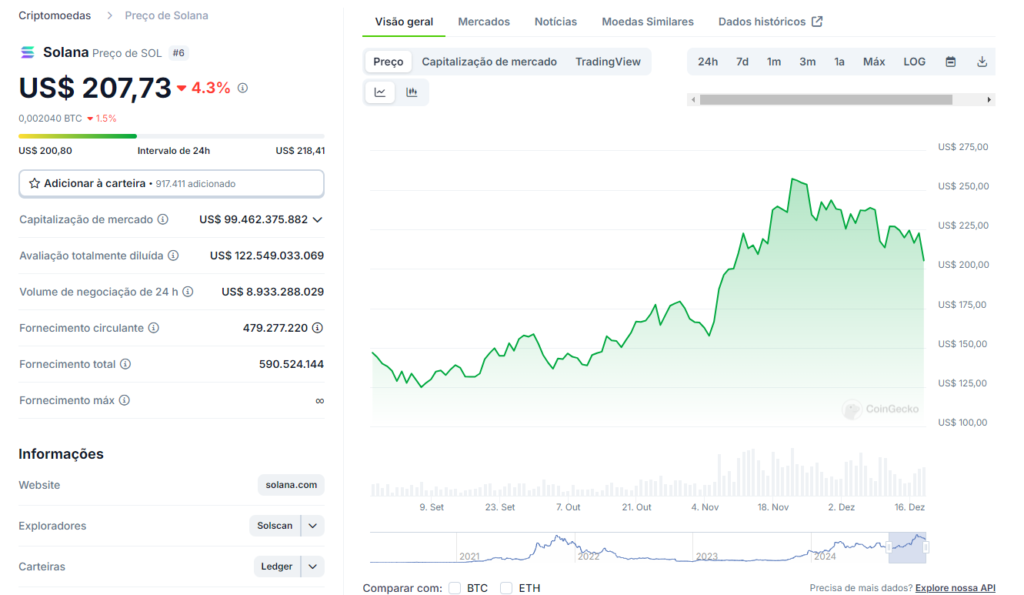This screenshot has width=1024, height=595.
Task: Select the candlestick chart view icon
Action: pyautogui.click(x=411, y=92)
